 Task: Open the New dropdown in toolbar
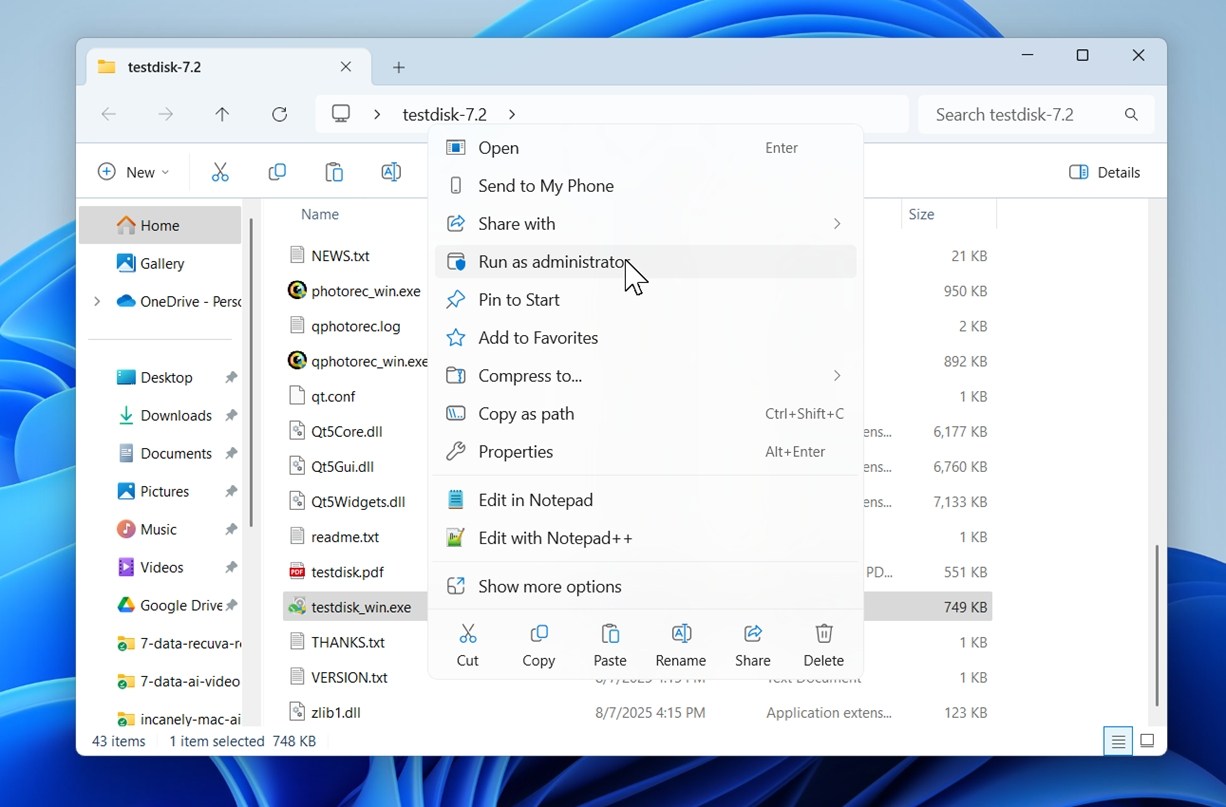click(x=133, y=172)
